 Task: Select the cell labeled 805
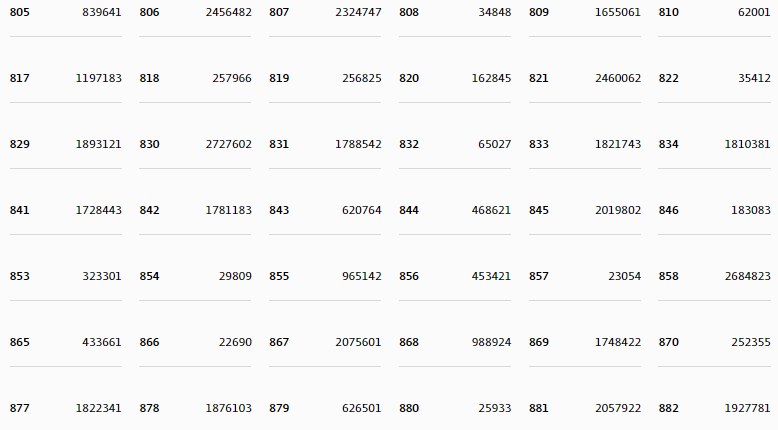click(19, 12)
